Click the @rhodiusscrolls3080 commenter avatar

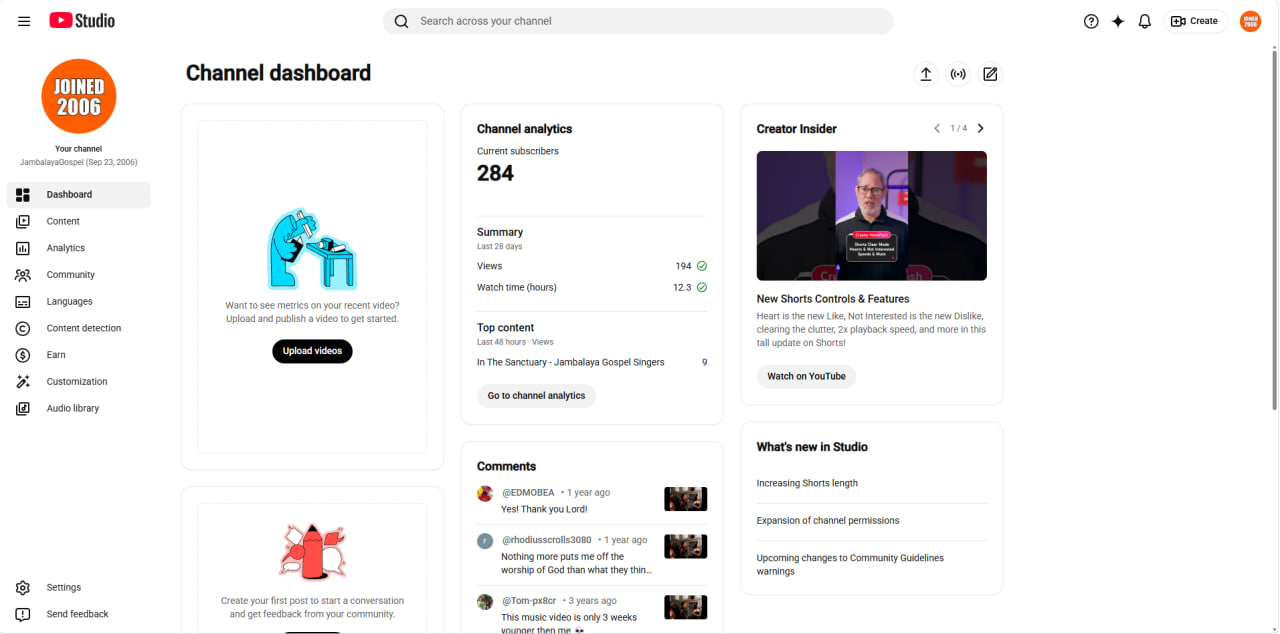click(x=485, y=541)
